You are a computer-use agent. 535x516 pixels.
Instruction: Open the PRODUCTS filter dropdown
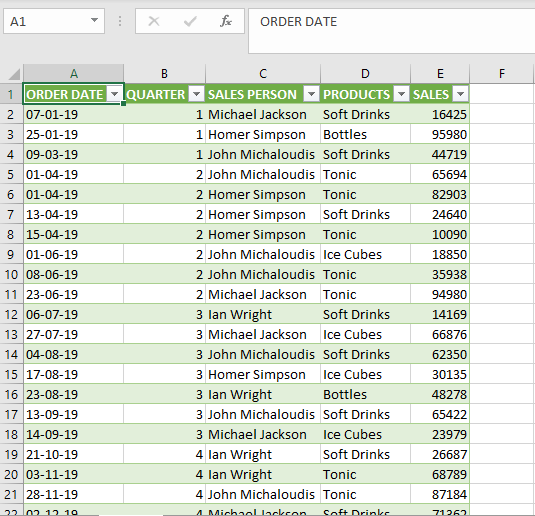click(401, 94)
